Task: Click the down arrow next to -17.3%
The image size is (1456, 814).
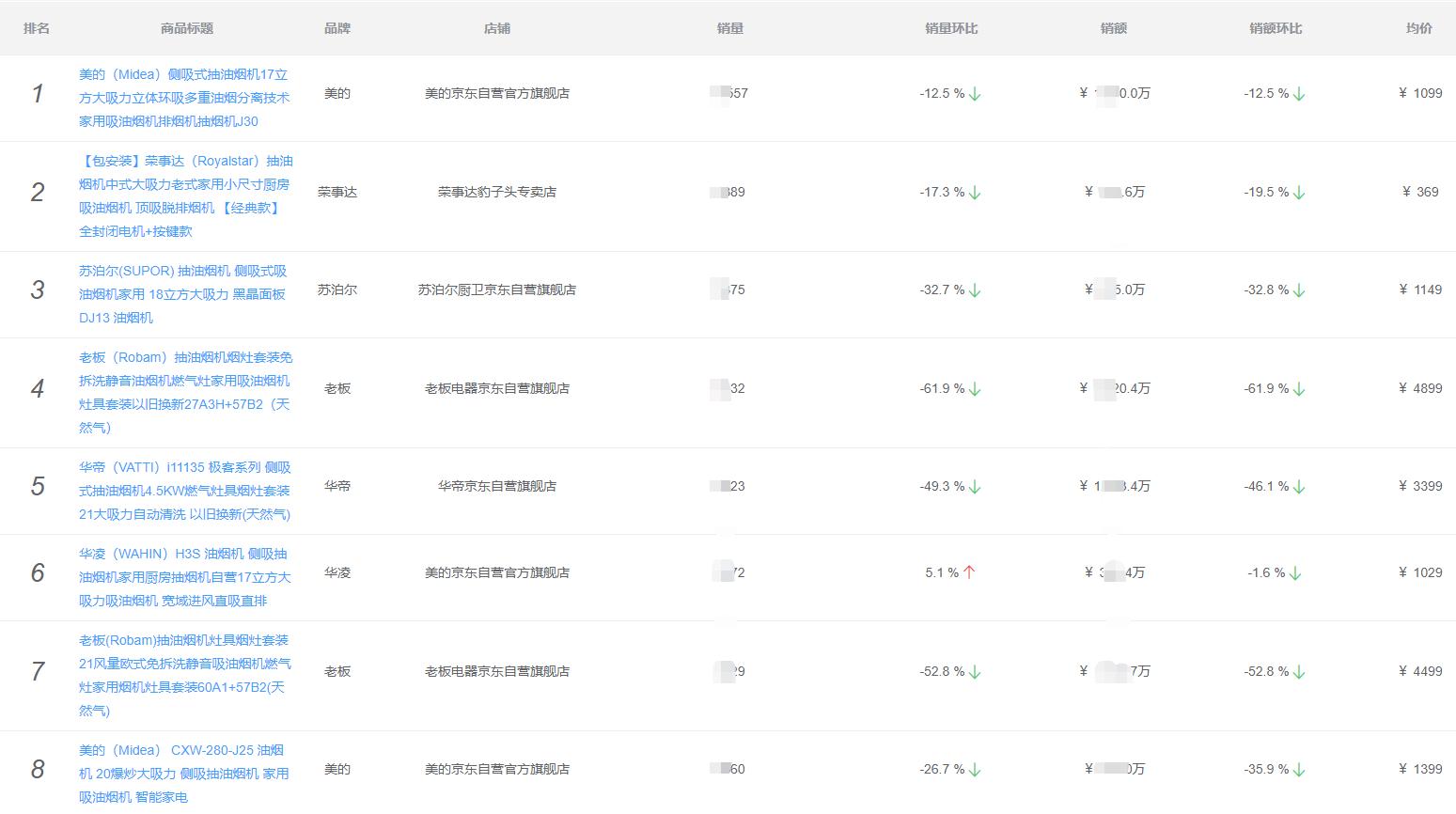Action: coord(976,191)
